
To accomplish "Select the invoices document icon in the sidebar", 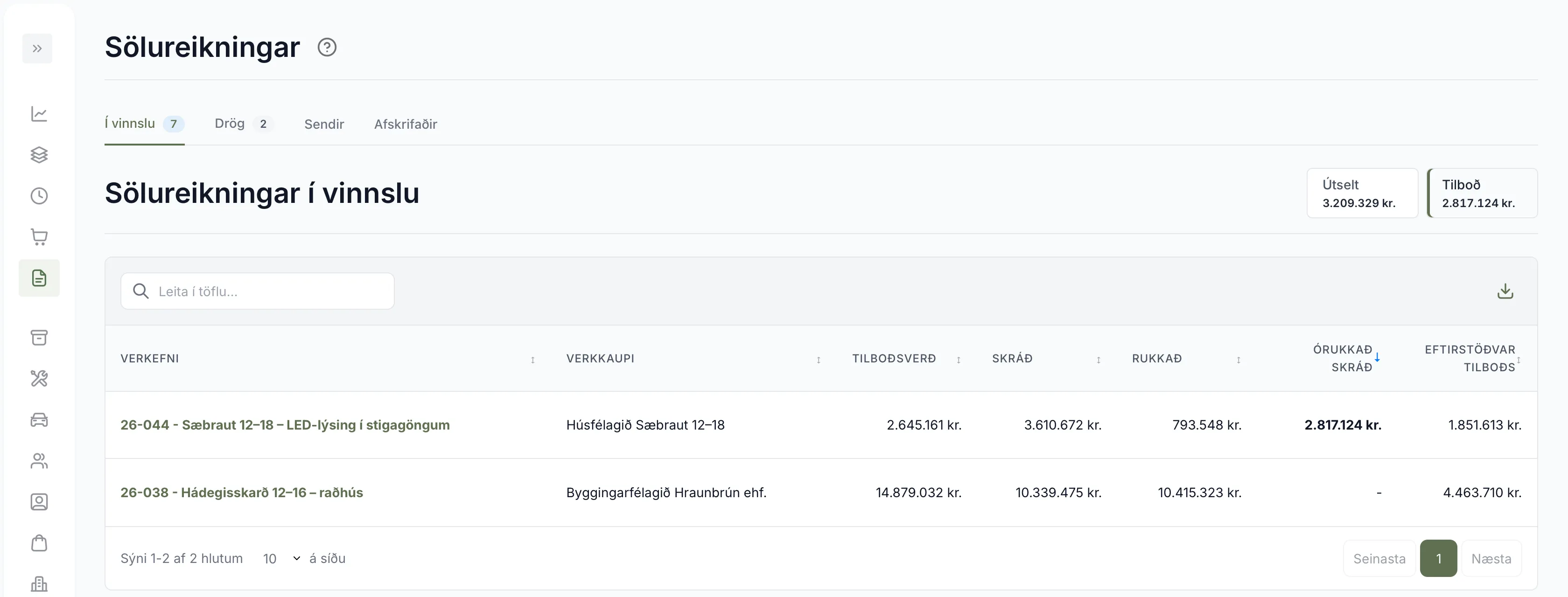I will 39,278.
